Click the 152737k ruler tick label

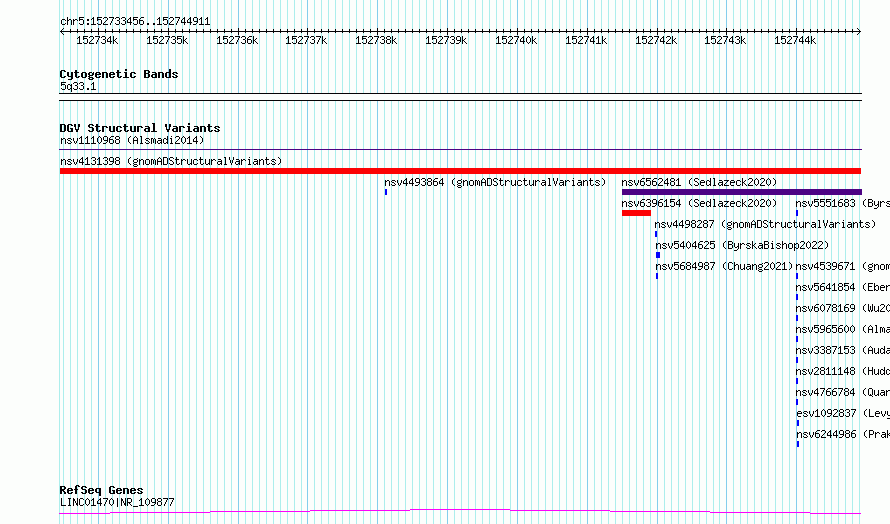tap(306, 40)
